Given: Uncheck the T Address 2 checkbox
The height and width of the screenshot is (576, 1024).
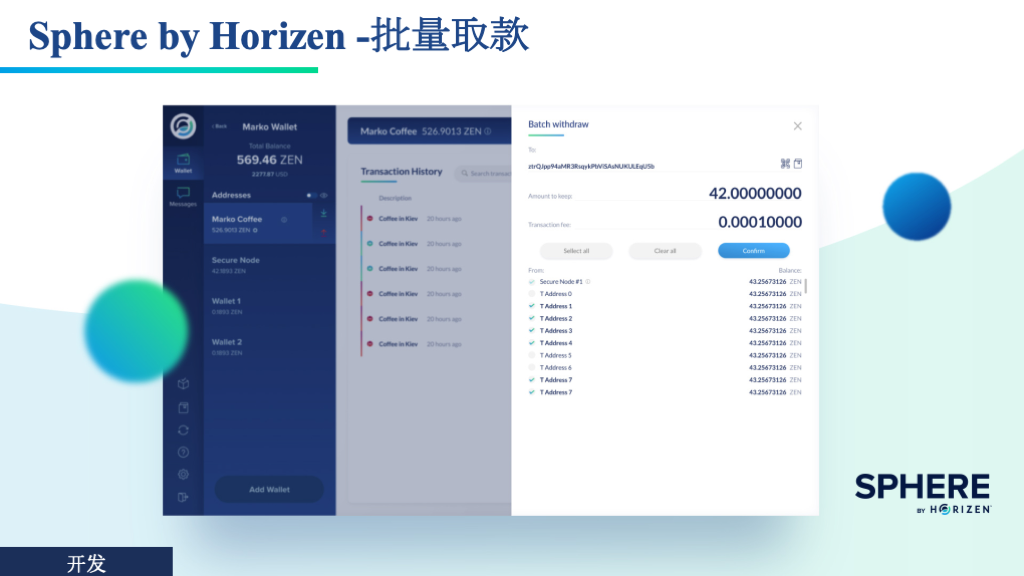Looking at the screenshot, I should 532,319.
